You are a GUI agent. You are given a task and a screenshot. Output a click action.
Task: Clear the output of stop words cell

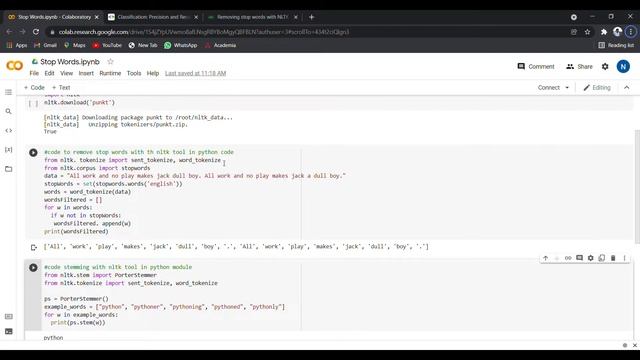pos(33,247)
